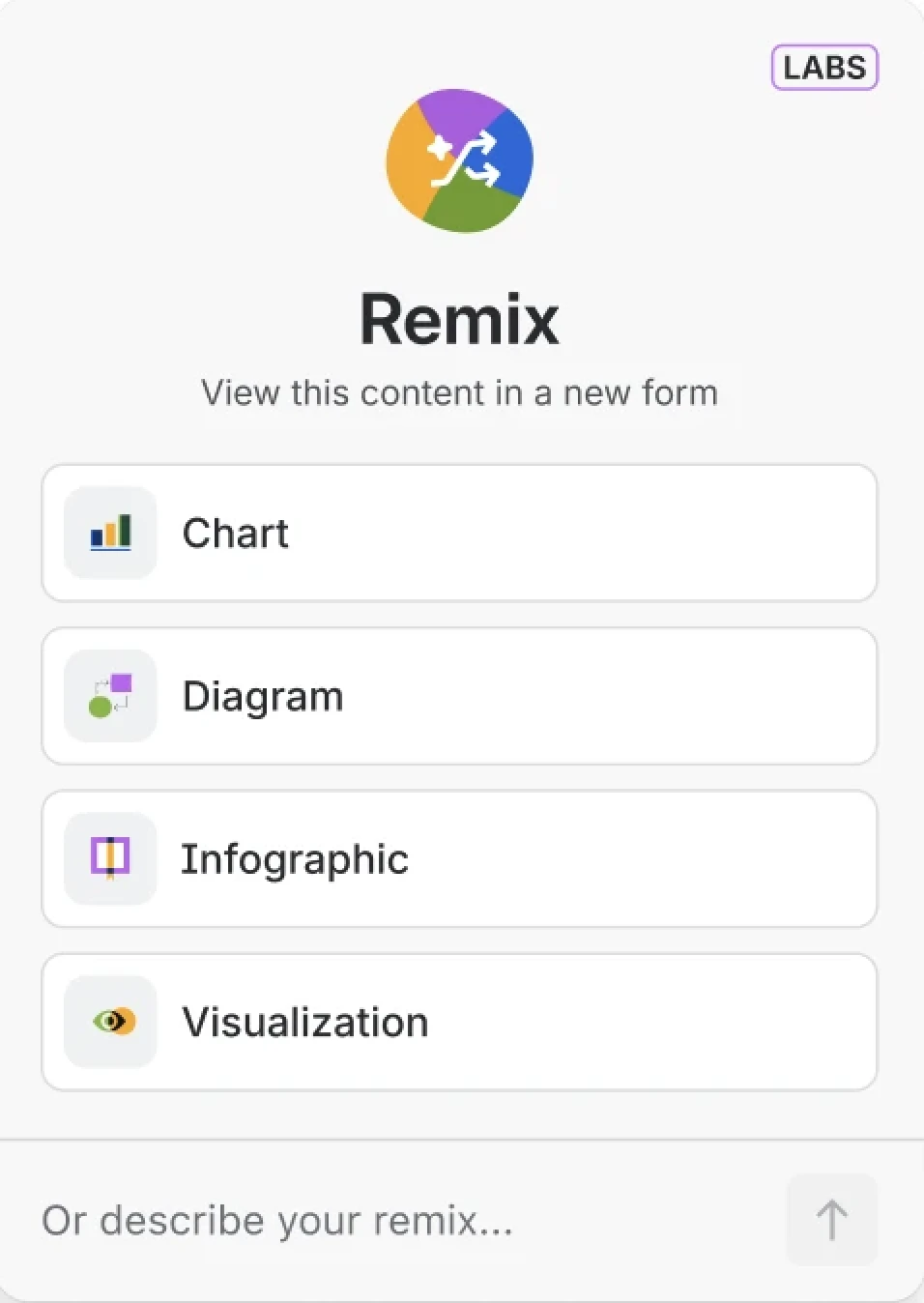Click the rounded card containing the eye icon

tap(459, 1021)
